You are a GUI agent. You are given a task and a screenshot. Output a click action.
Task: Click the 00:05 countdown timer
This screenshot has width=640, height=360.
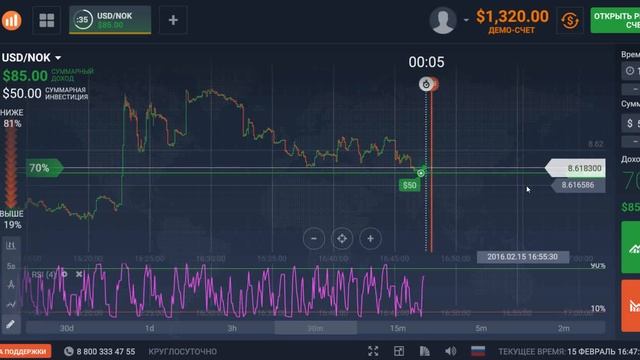click(x=426, y=62)
